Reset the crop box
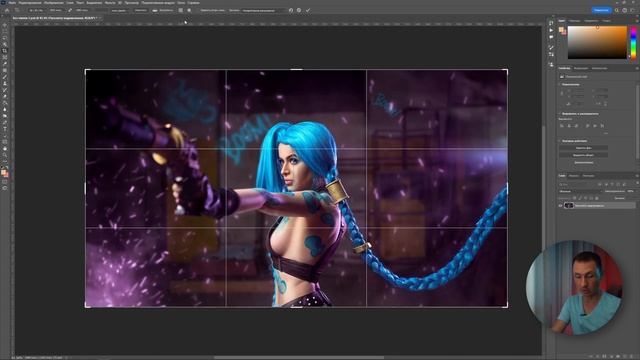This screenshot has width=640, height=360. tap(291, 10)
